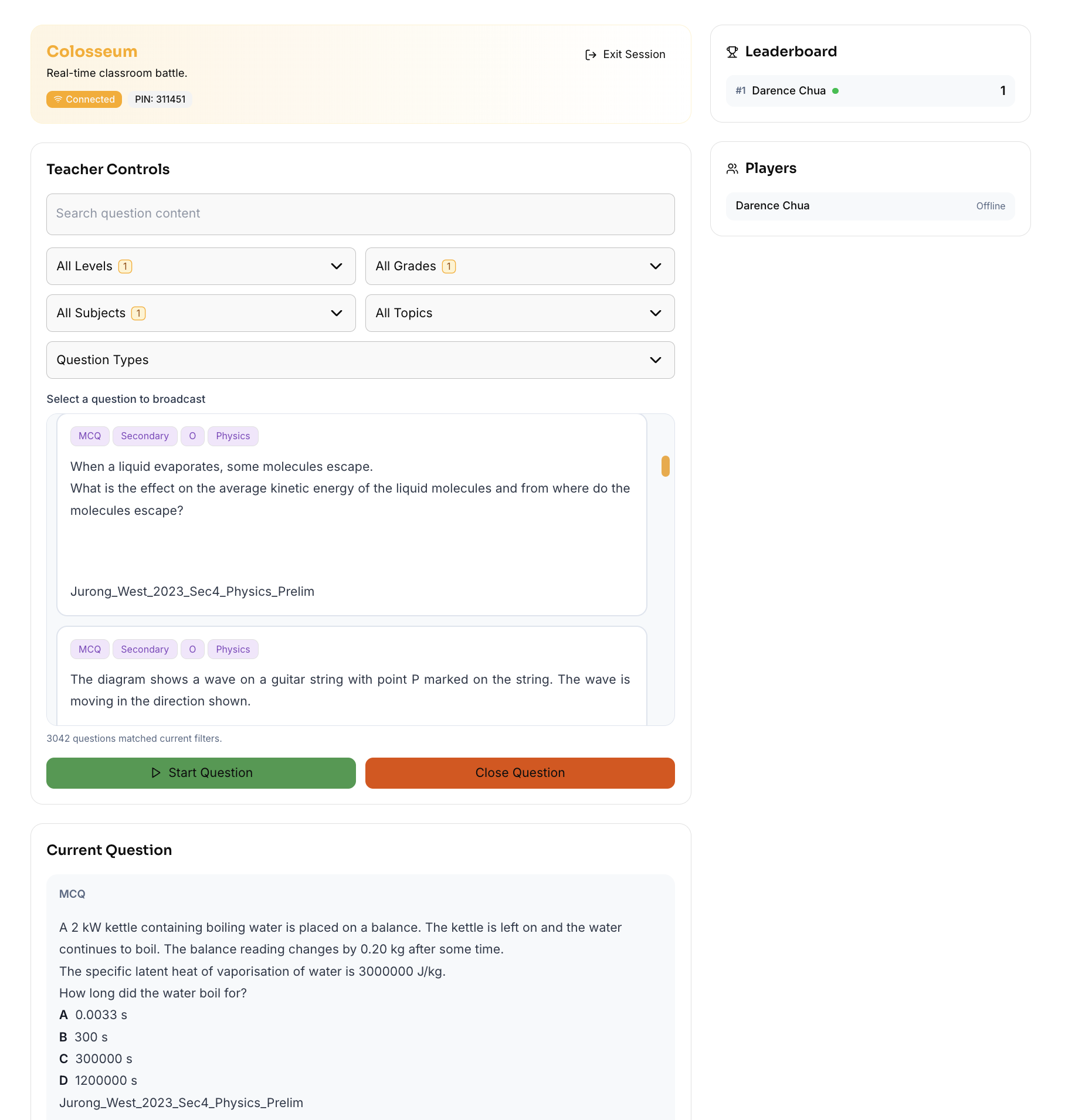
Task: Click answer option B 300 s
Action: [83, 1037]
